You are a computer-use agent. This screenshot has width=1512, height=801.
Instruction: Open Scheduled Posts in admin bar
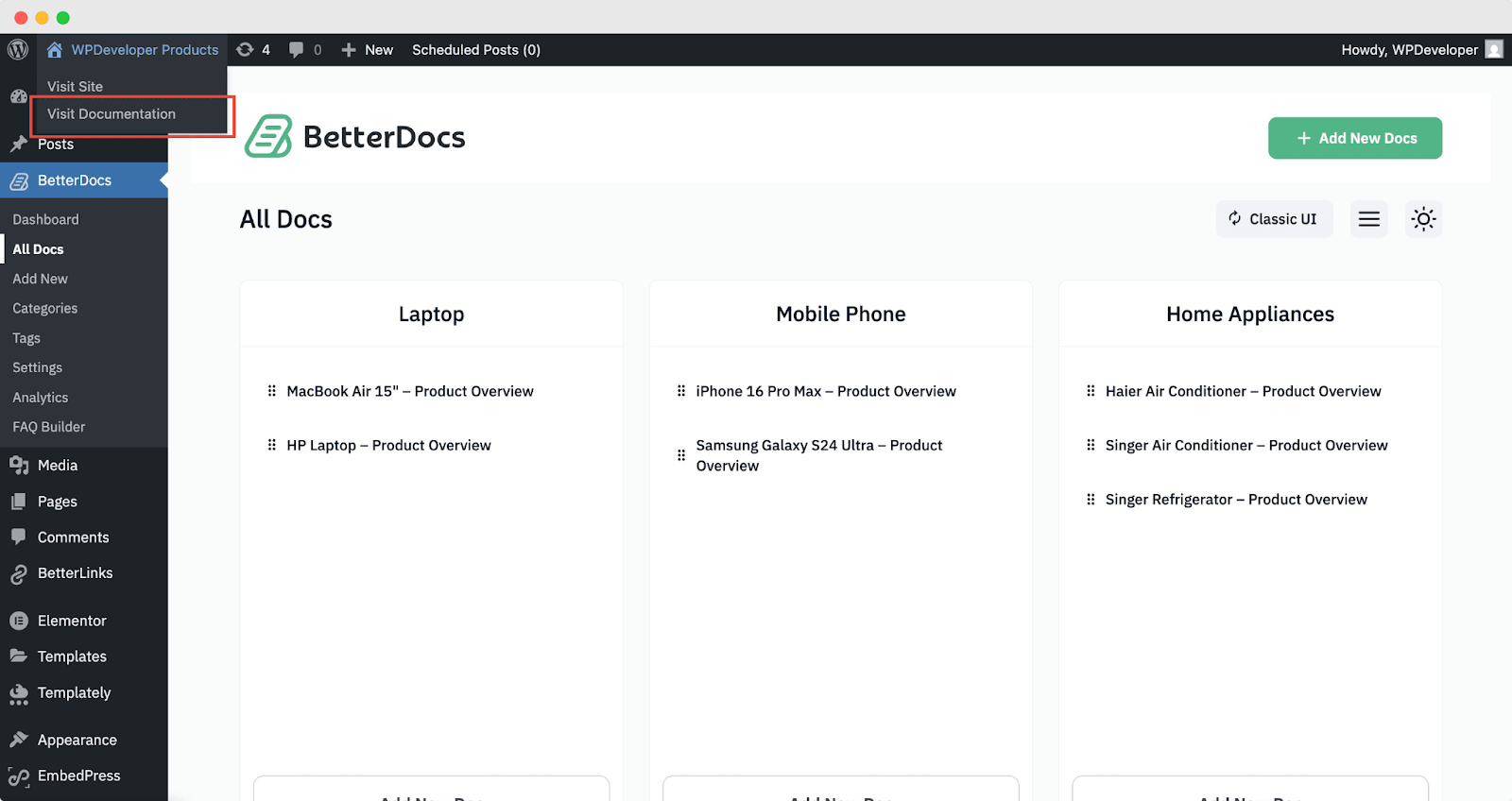coord(476,50)
